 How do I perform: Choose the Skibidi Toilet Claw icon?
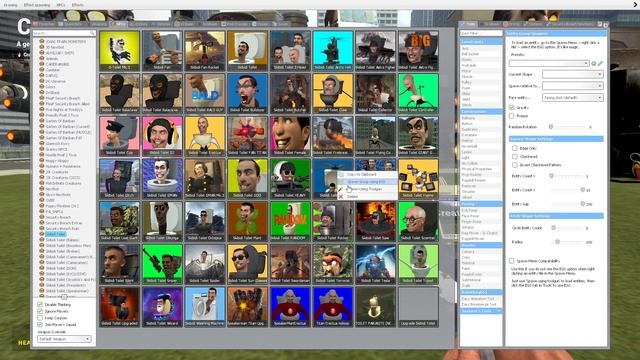[x=333, y=93]
